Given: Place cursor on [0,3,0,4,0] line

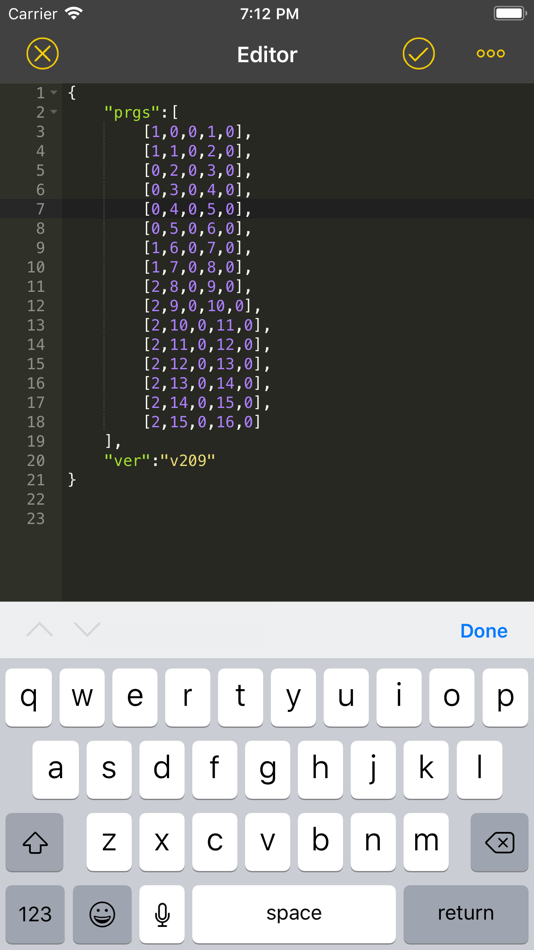Looking at the screenshot, I should tap(197, 190).
